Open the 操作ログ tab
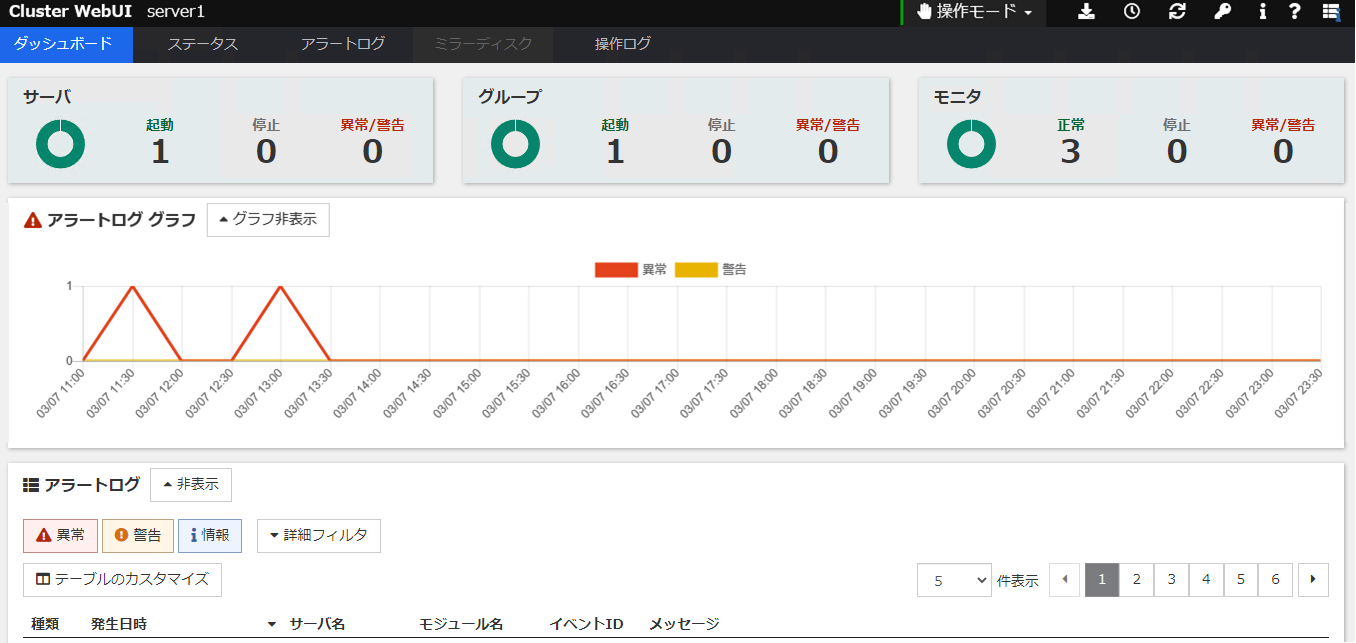Image resolution: width=1356 pixels, height=643 pixels. coord(622,44)
